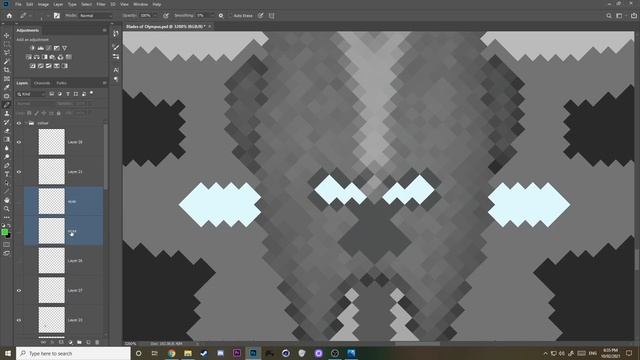
Task: Open the File menu
Action: point(18,4)
